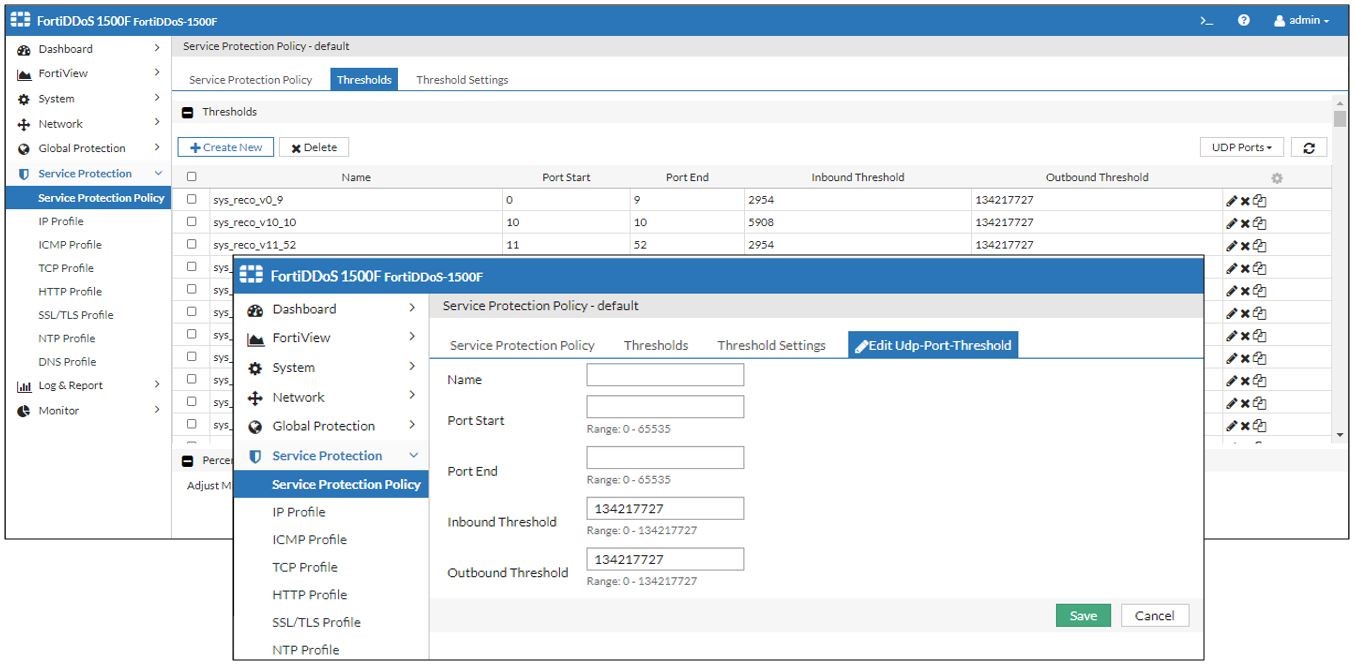The height and width of the screenshot is (665, 1355).
Task: Open Threshold Settings tab in front window
Action: (x=771, y=345)
